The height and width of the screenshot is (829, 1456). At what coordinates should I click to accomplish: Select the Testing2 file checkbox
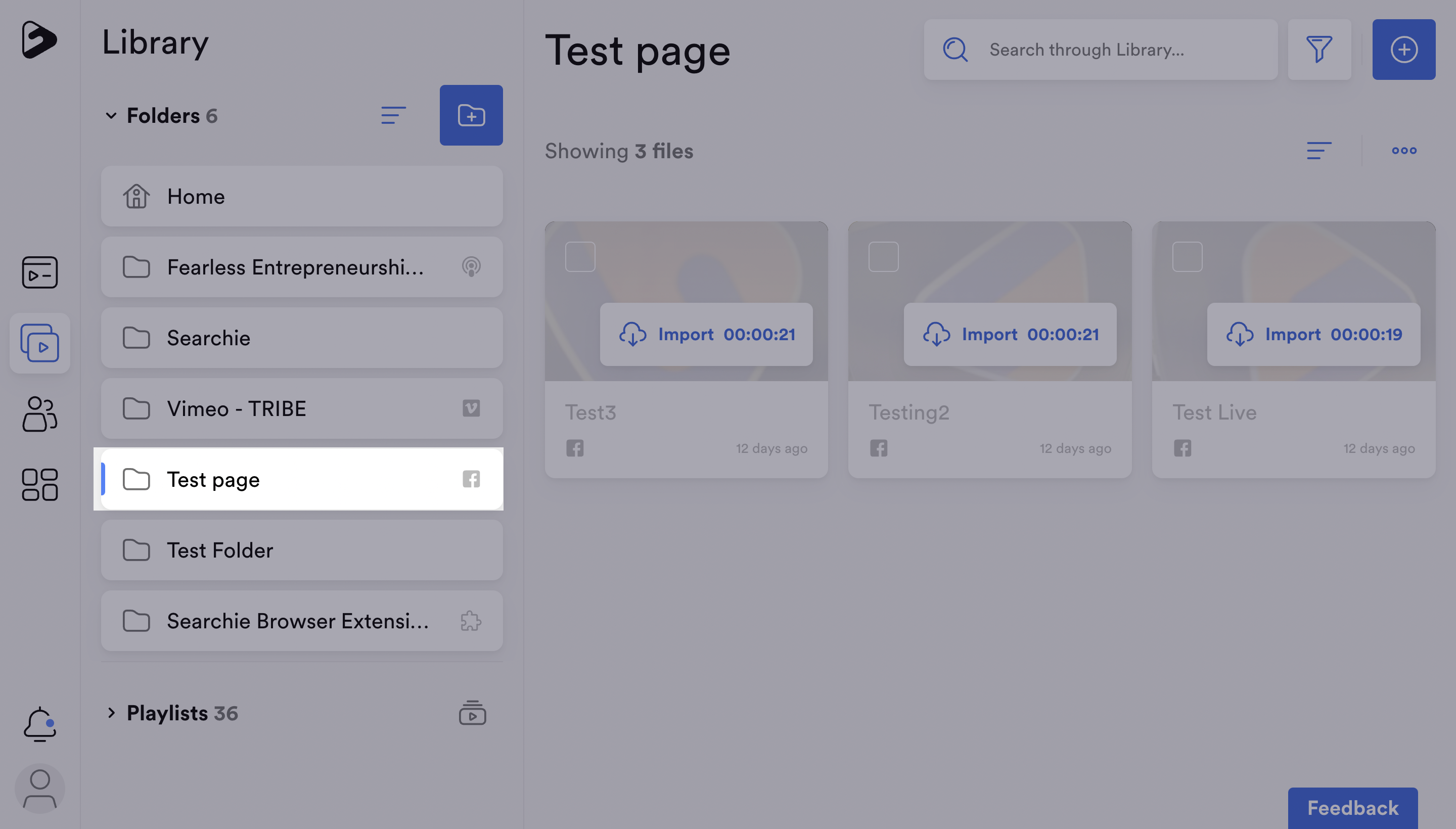[884, 257]
